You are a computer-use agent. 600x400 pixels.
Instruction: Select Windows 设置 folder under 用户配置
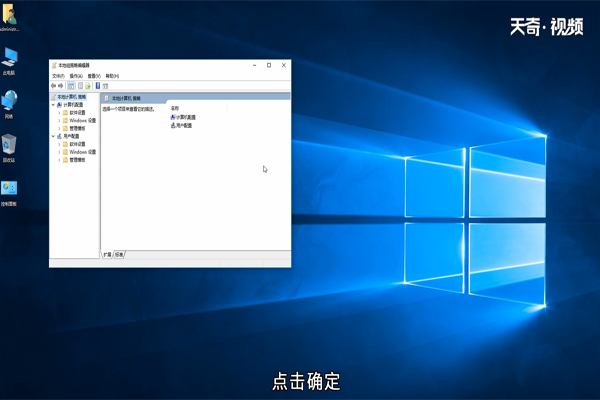pos(79,152)
